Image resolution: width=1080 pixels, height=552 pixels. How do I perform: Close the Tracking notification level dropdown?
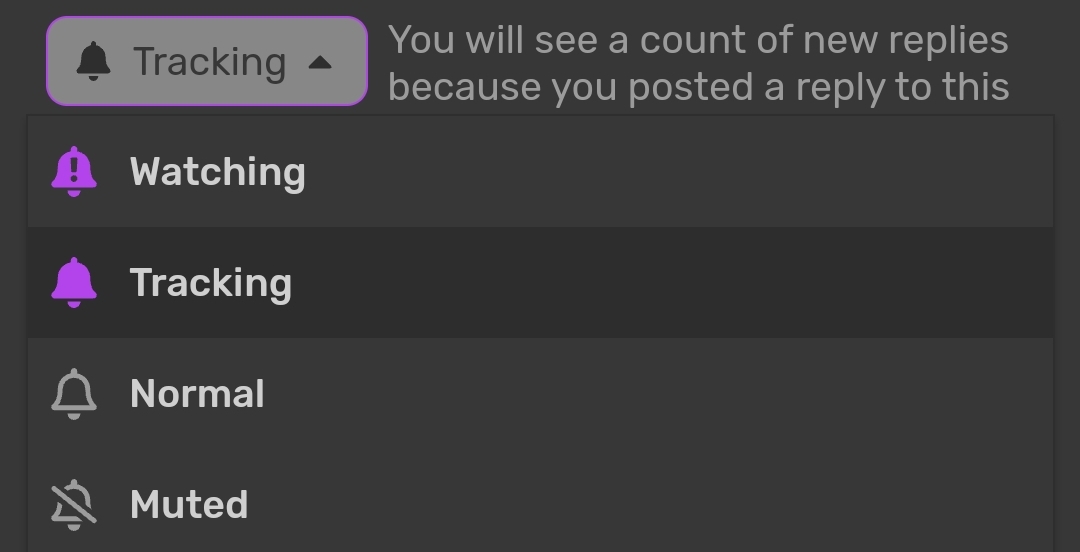207,61
